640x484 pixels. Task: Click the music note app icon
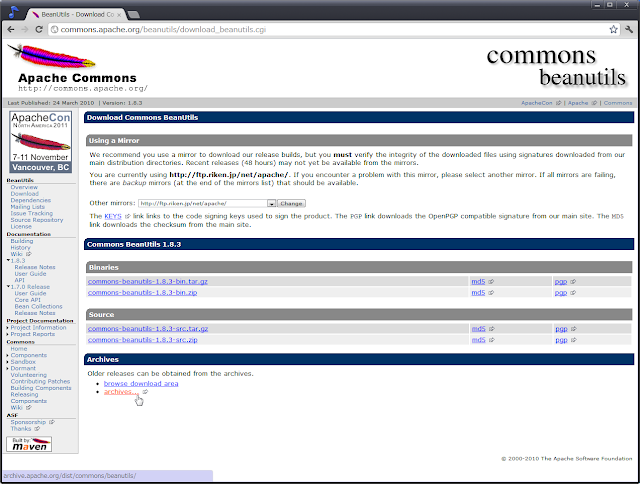[13, 12]
